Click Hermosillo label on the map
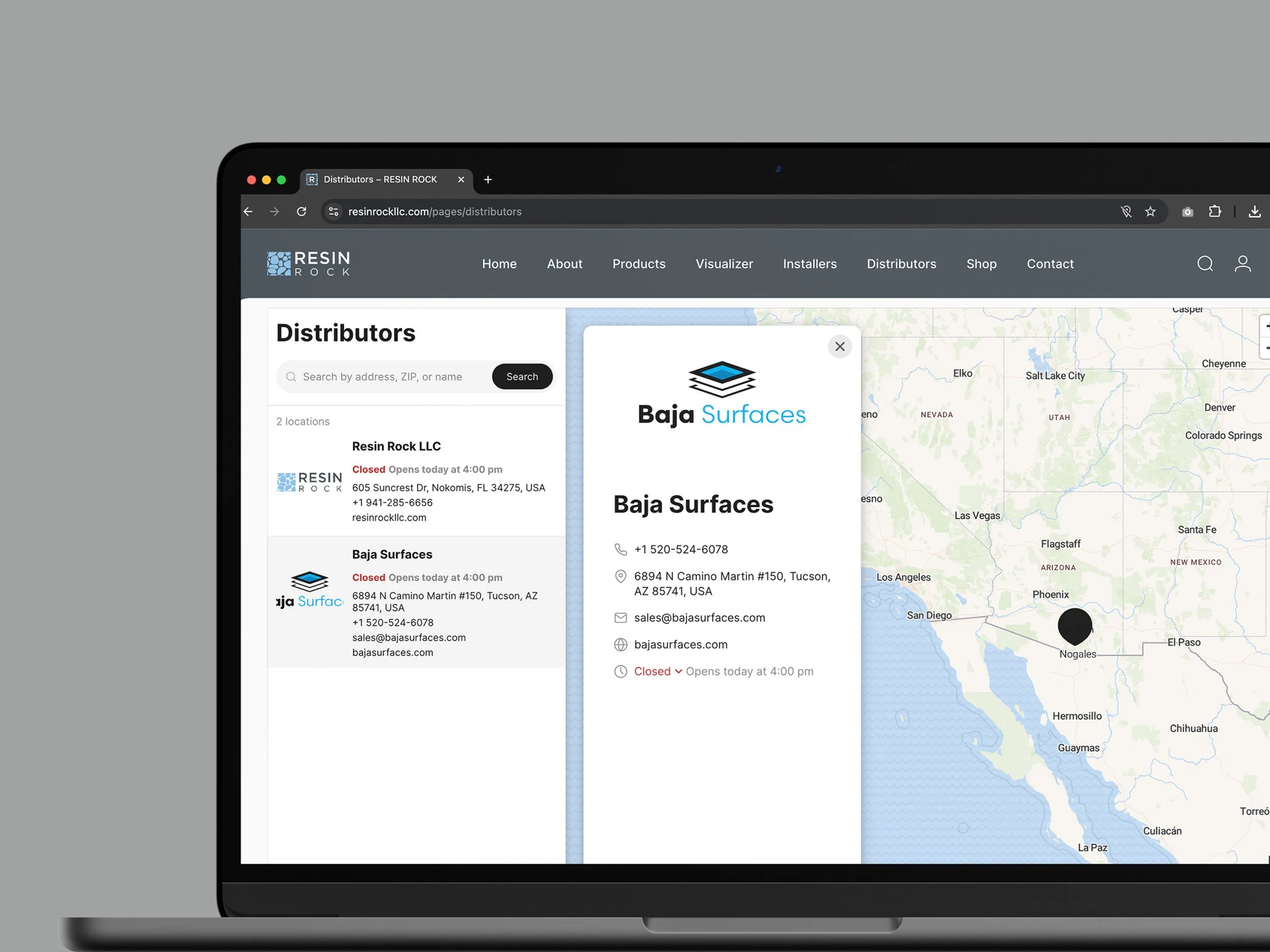The image size is (1270, 952). 1077,716
